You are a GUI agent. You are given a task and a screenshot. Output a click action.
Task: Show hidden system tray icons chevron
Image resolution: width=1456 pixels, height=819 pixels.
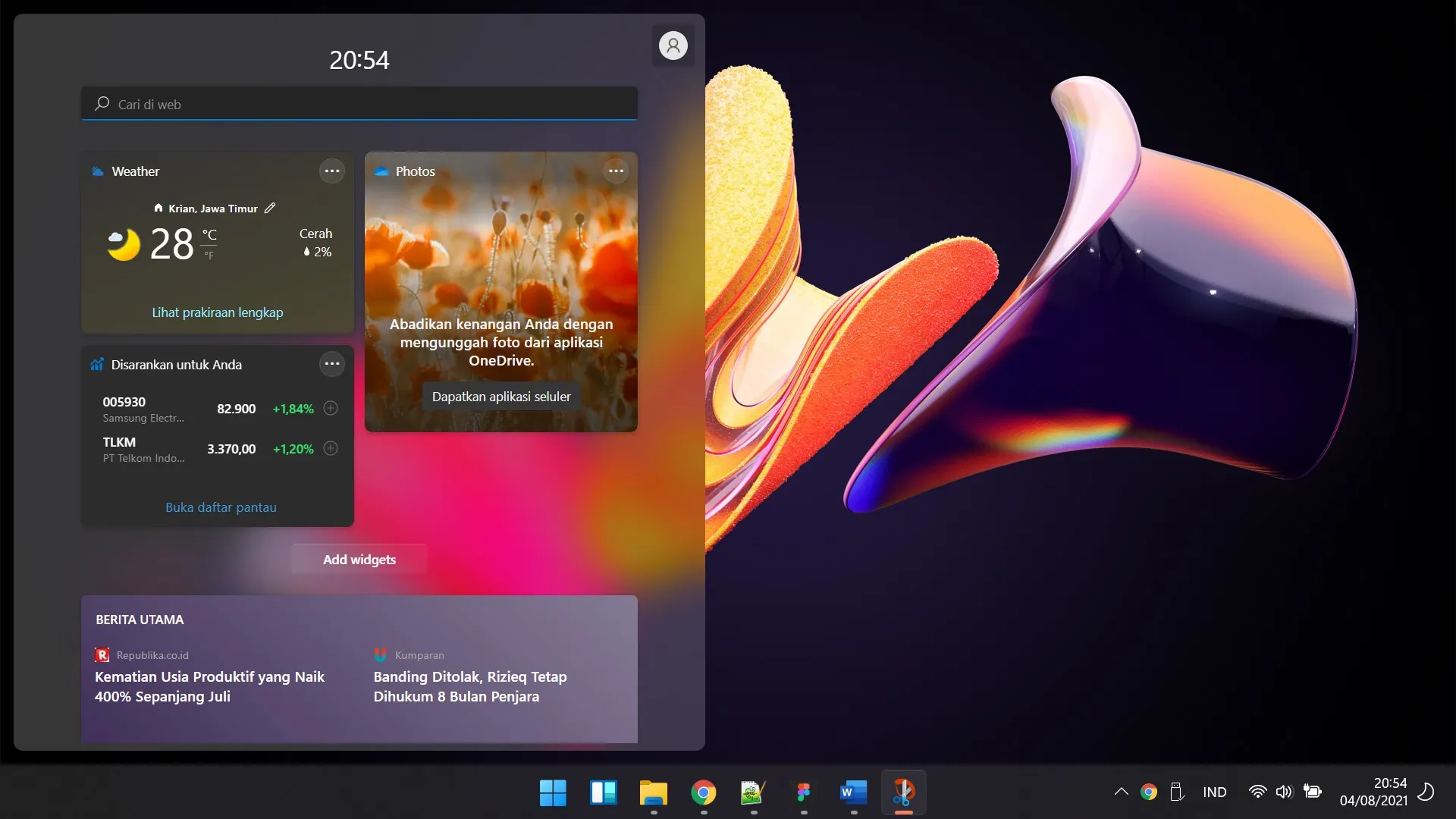pyautogui.click(x=1121, y=792)
